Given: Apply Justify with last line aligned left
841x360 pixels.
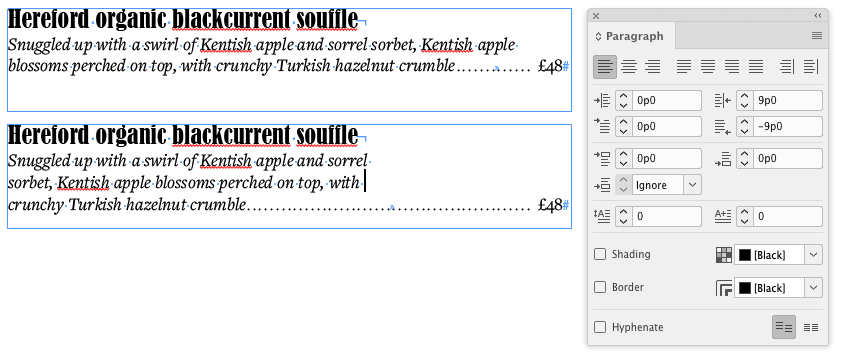Looking at the screenshot, I should (684, 67).
